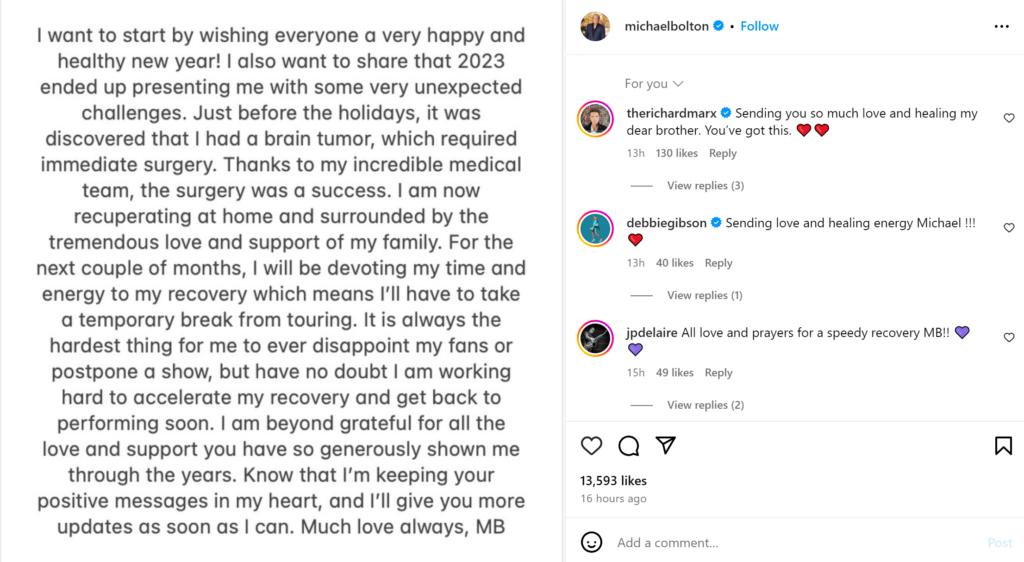Expand the For you comment sorting dropdown
Screen dimensions: 1024x562
[x=654, y=84]
